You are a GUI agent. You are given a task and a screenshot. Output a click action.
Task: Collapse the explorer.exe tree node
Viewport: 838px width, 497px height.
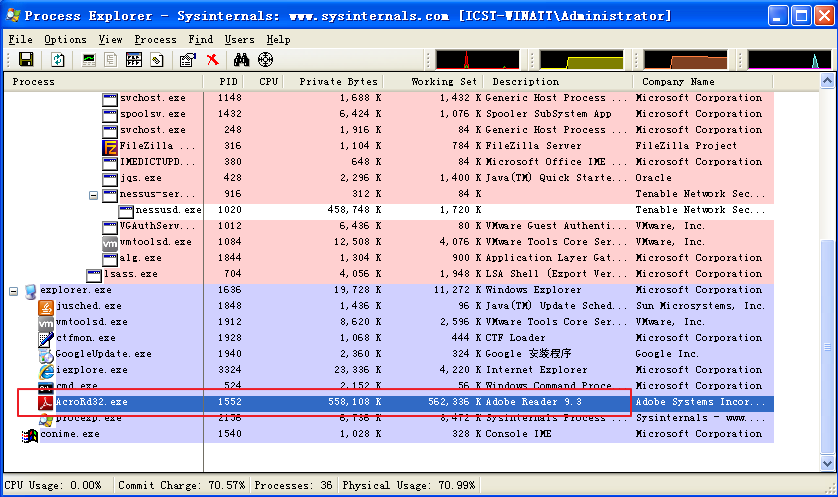point(13,291)
